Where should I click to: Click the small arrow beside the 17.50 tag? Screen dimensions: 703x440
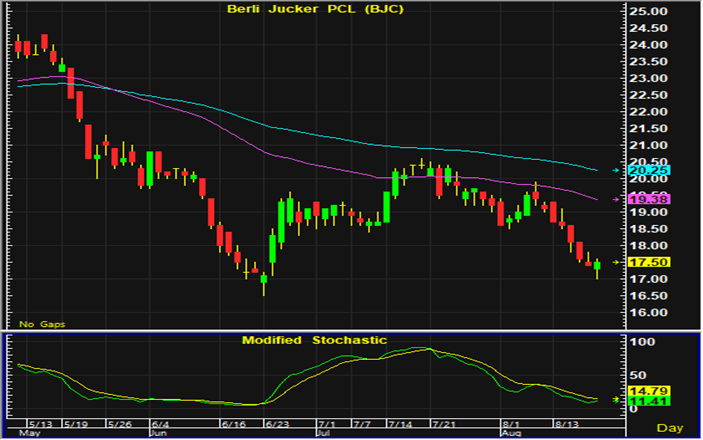click(x=614, y=262)
